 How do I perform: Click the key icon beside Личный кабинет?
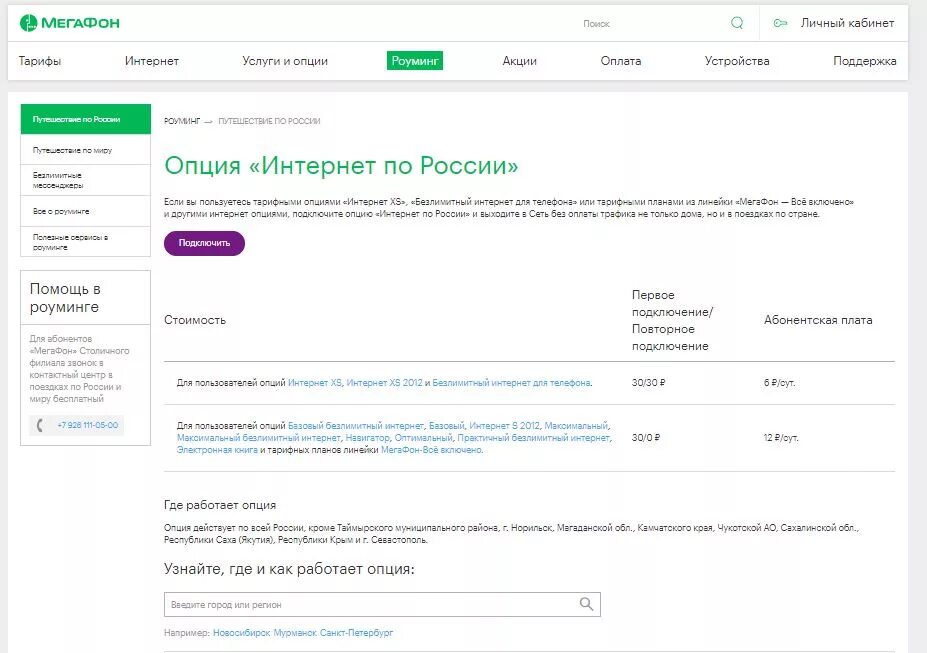click(x=780, y=23)
